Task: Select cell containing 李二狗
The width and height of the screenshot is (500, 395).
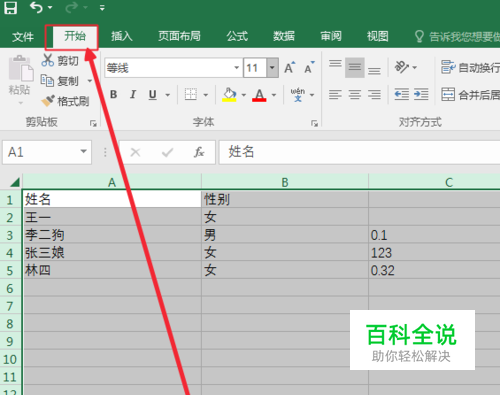Action: pos(112,235)
